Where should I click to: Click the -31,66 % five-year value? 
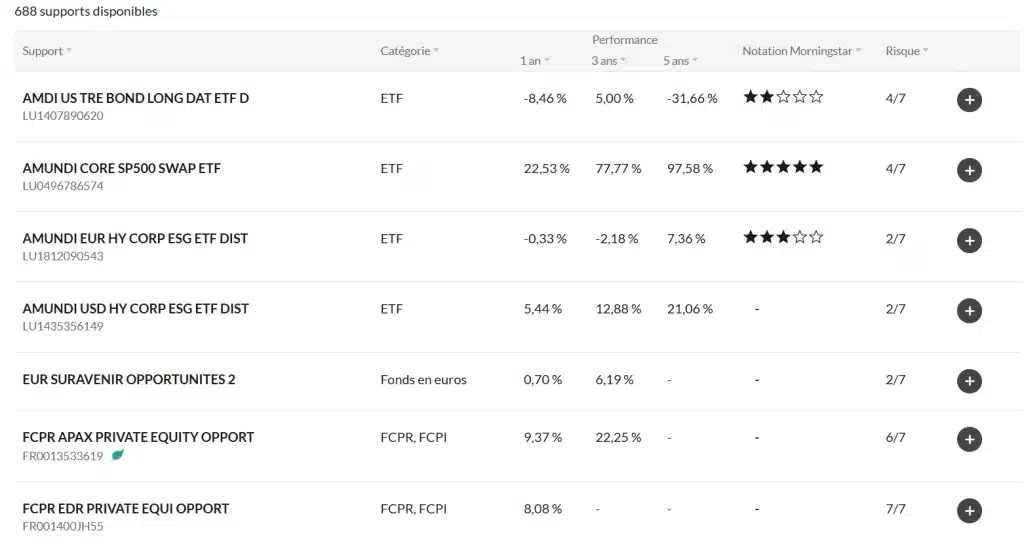pos(692,99)
